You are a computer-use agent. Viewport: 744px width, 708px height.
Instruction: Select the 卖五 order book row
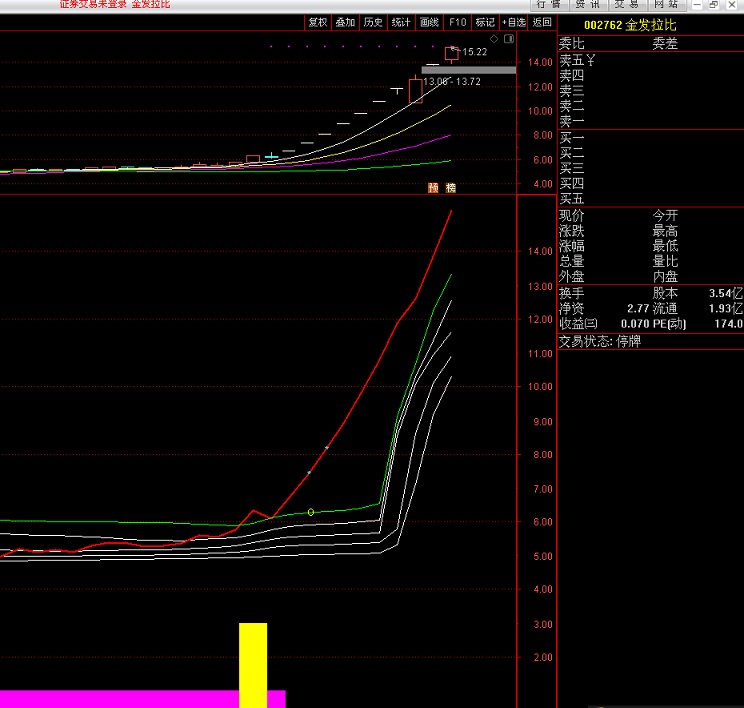pyautogui.click(x=651, y=60)
